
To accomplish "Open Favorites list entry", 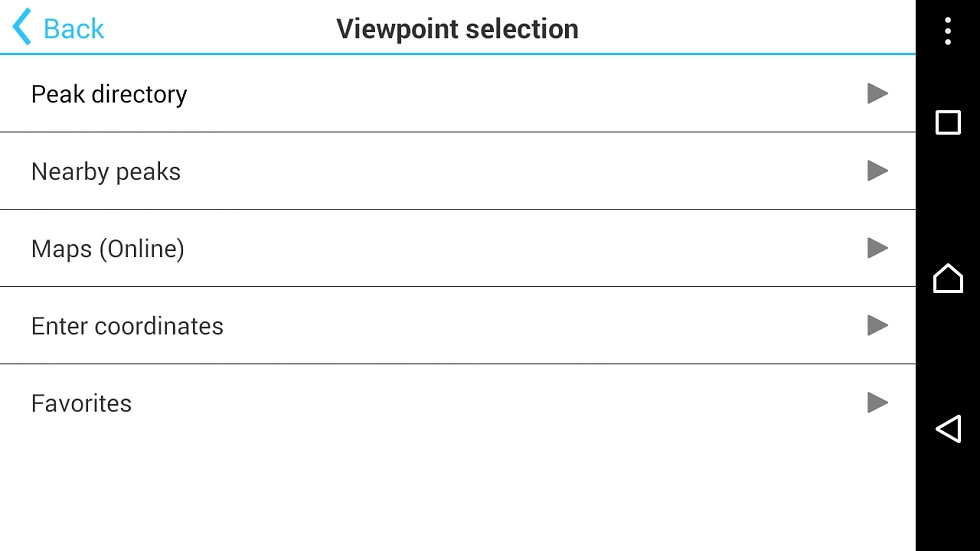I will click(81, 404).
